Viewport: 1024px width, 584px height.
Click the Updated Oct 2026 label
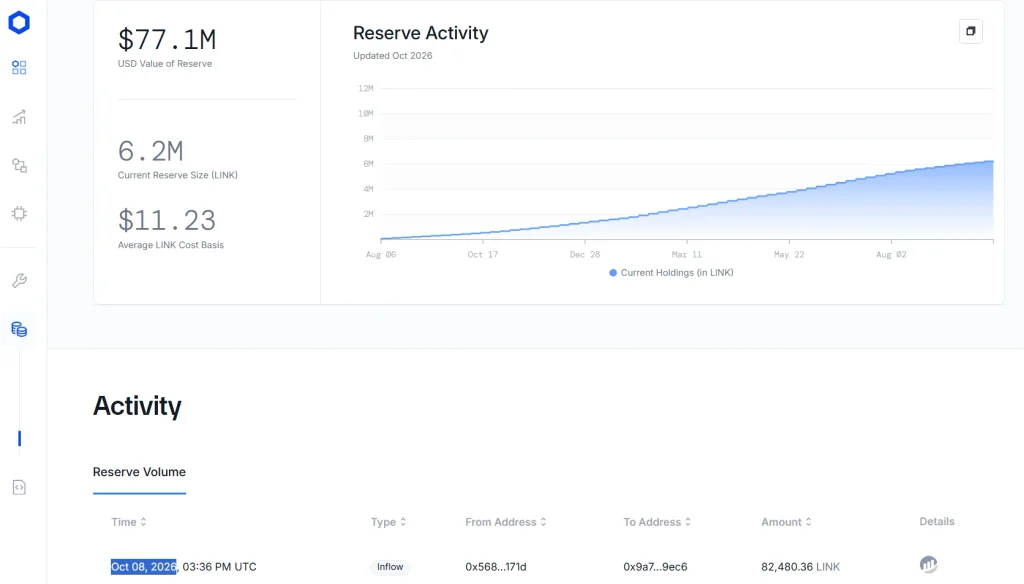click(392, 56)
